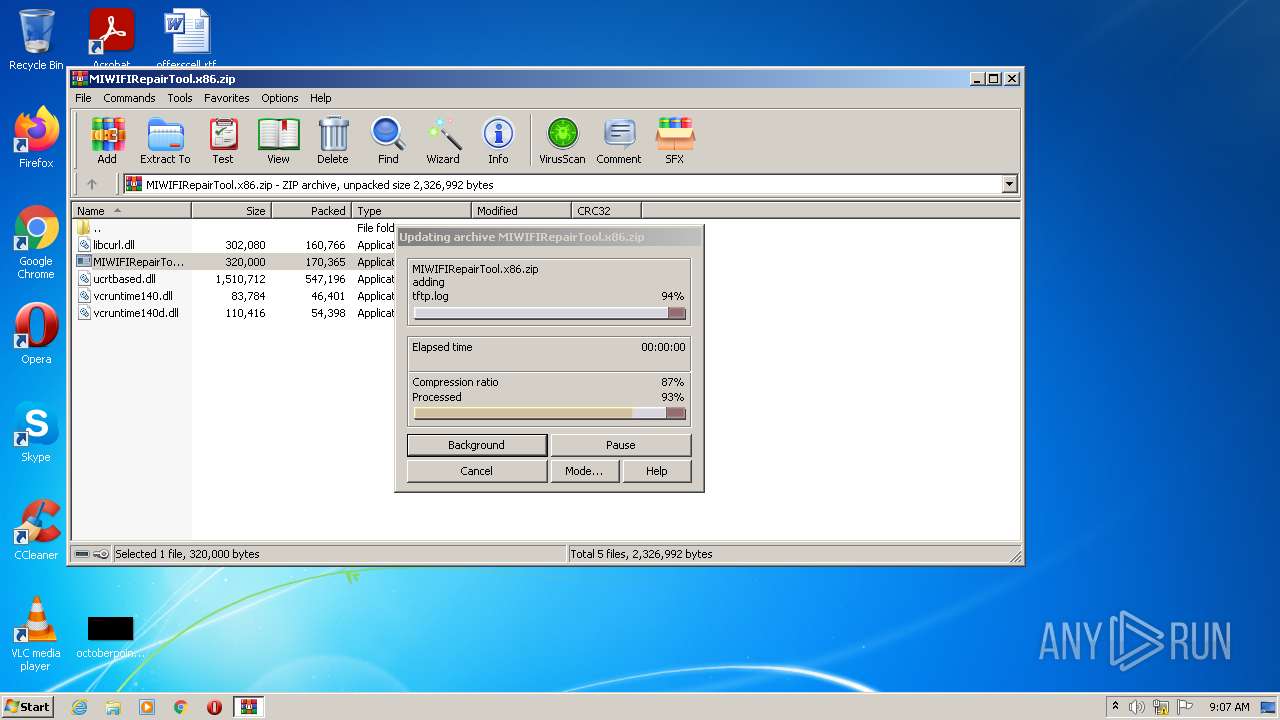This screenshot has width=1280, height=720.
Task: Go up one folder level arrow
Action: click(x=92, y=184)
